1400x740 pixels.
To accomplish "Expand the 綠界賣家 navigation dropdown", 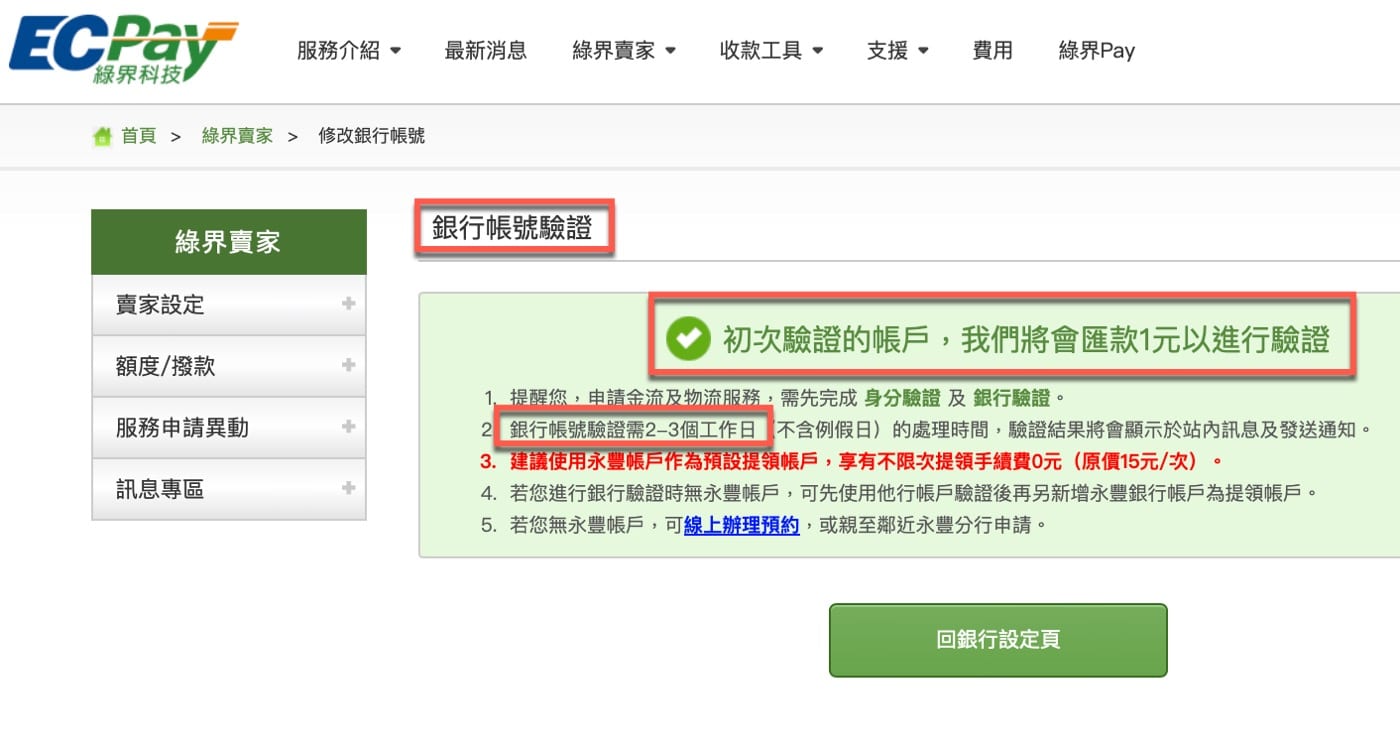I will tap(624, 50).
